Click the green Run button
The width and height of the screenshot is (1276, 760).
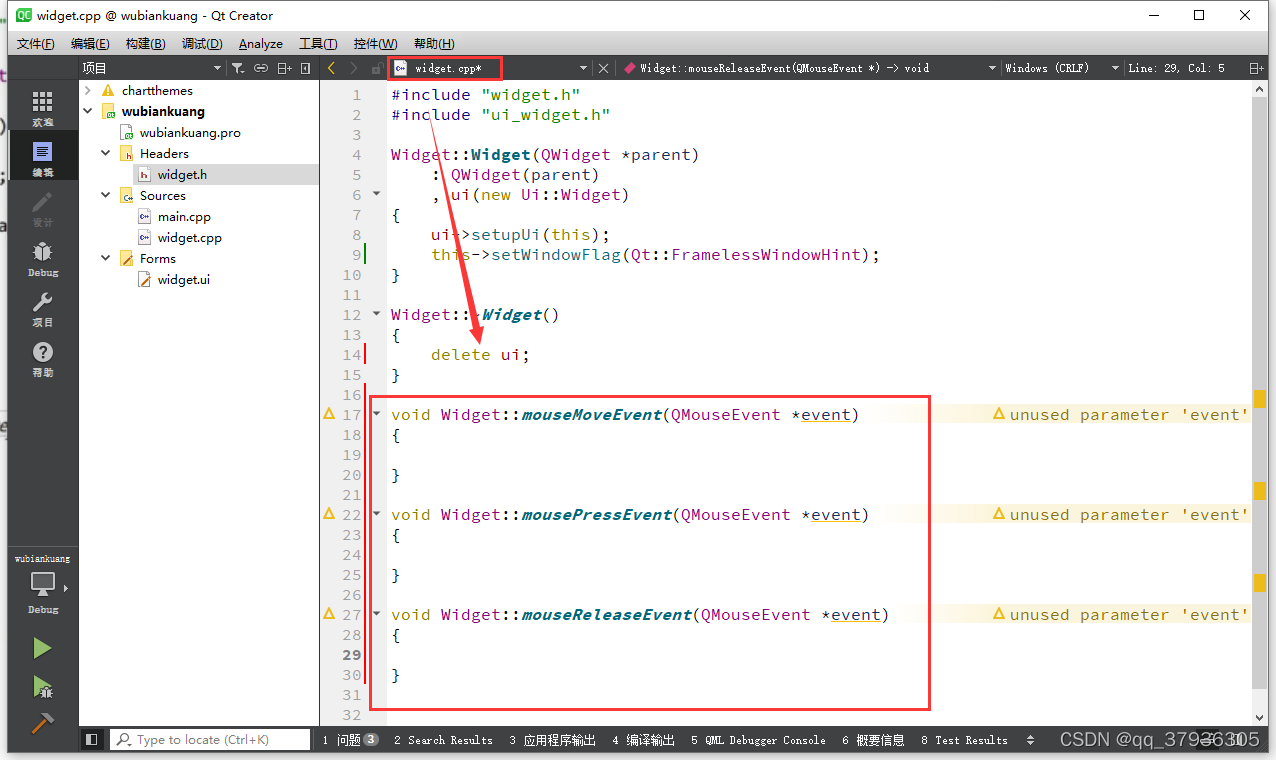tap(42, 648)
